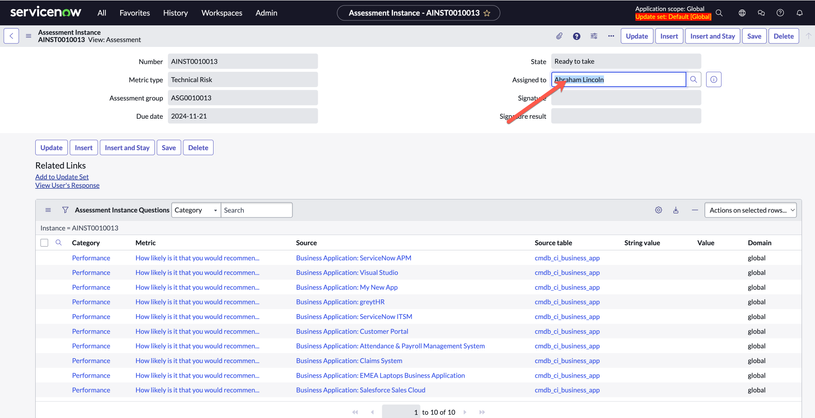Click the personalize form settings icon
815x418 pixels.
click(x=594, y=36)
